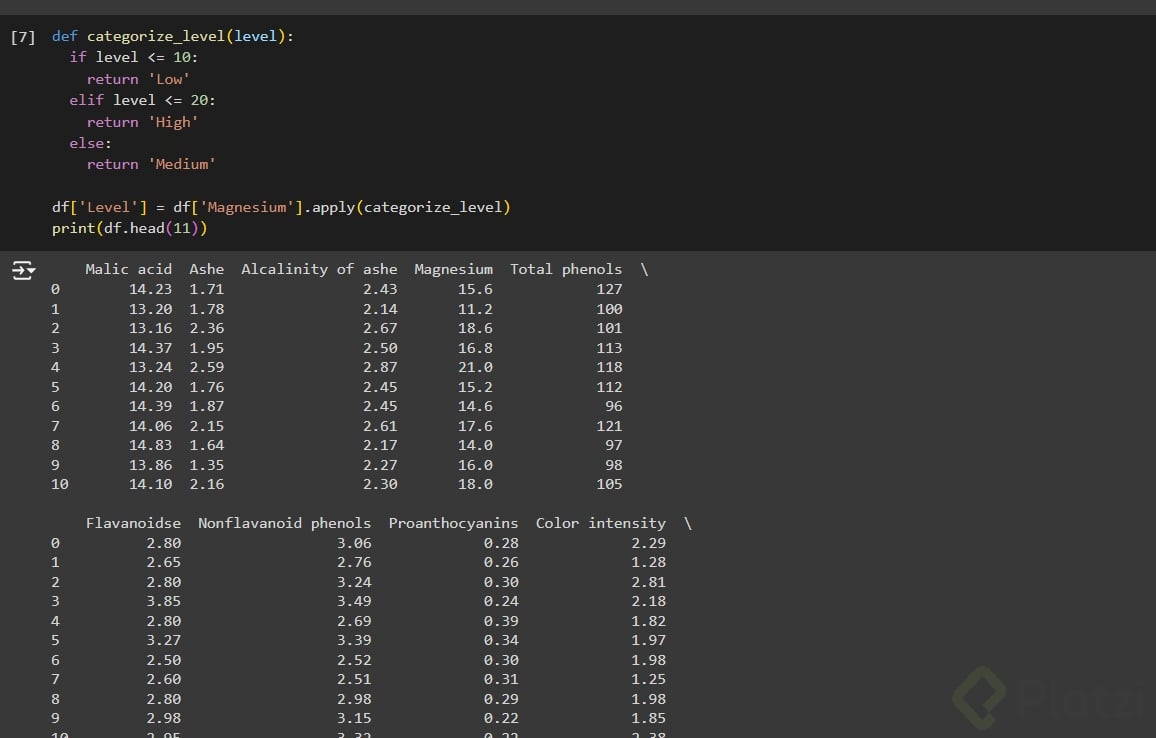
Task: Click Ashe value 1.71
Action: pos(206,289)
